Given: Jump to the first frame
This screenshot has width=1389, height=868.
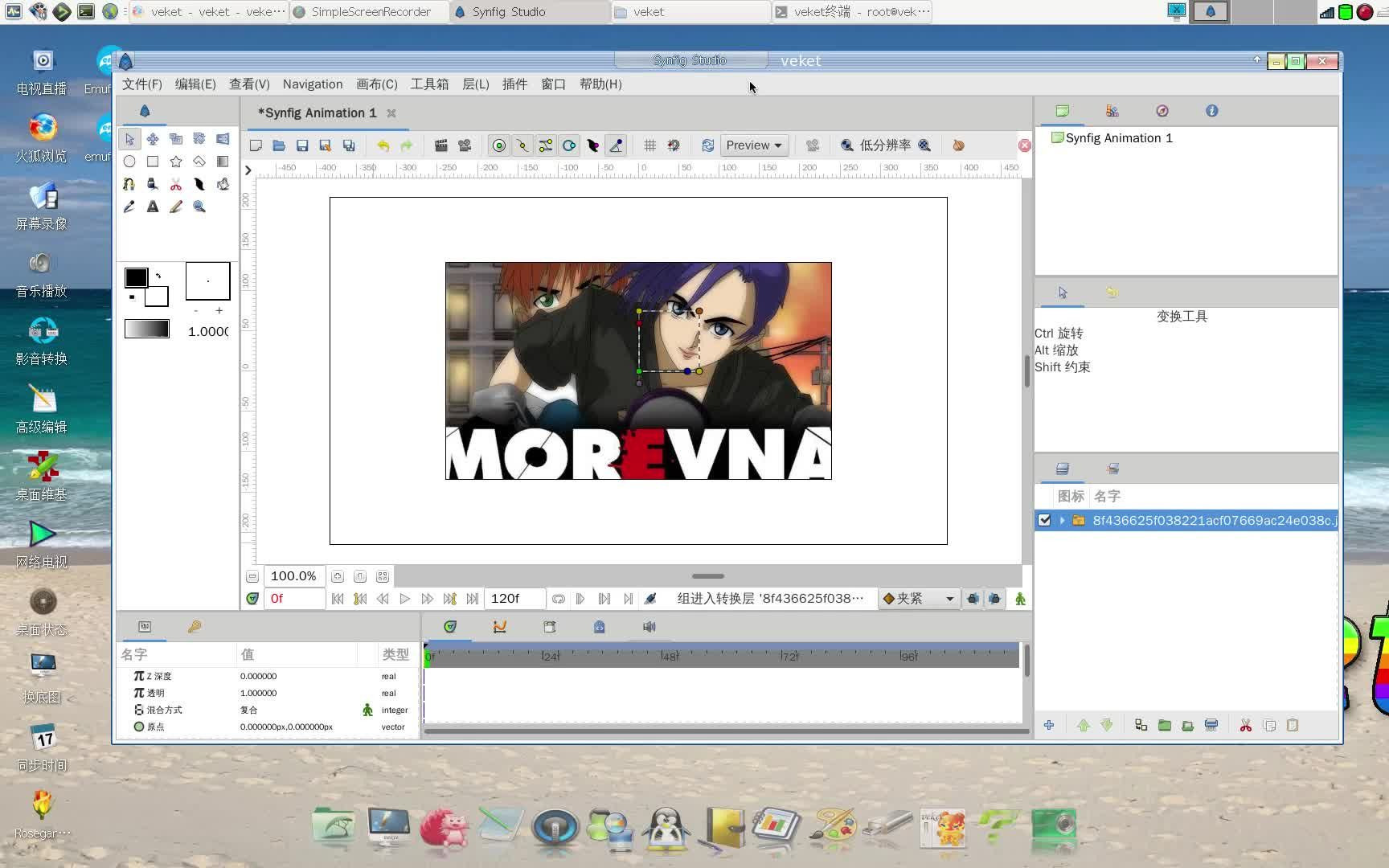Looking at the screenshot, I should [338, 599].
